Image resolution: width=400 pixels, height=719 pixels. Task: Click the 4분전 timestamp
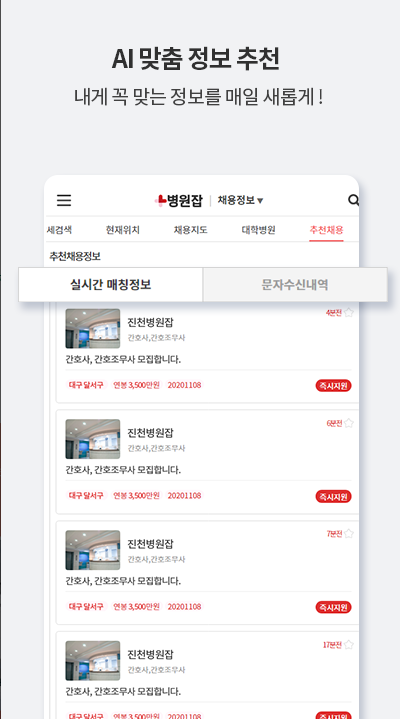coord(334,313)
